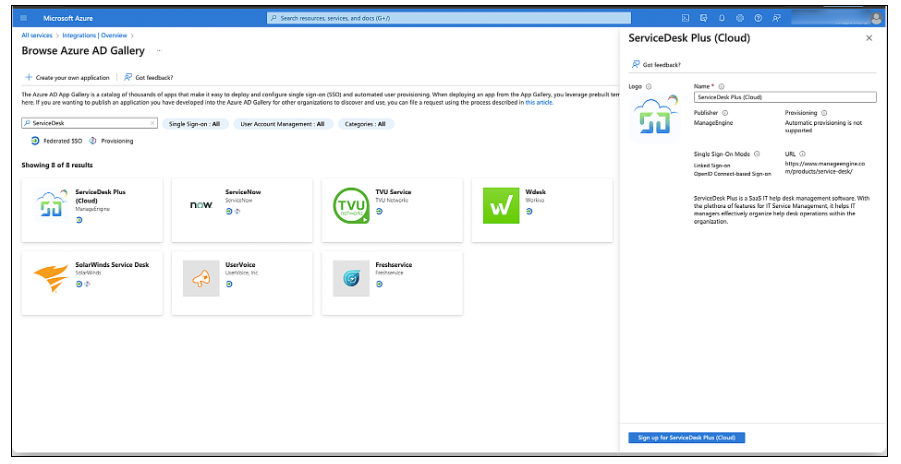
Task: Select the ServiceDesk Plus (Cloud) card
Action: point(92,210)
